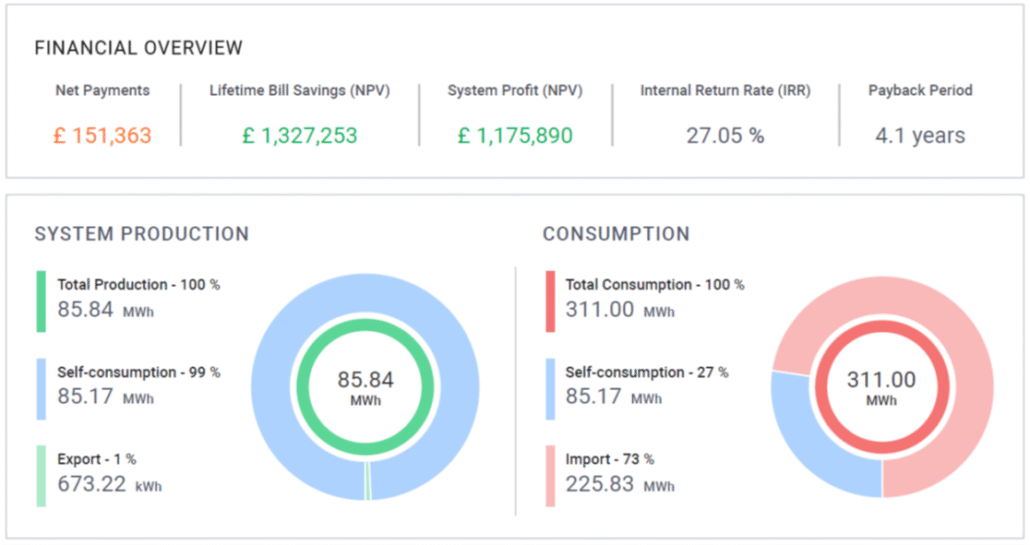Click the thin green Export sliver in donut
Viewport: 1030px width, 545px height.
point(367,481)
